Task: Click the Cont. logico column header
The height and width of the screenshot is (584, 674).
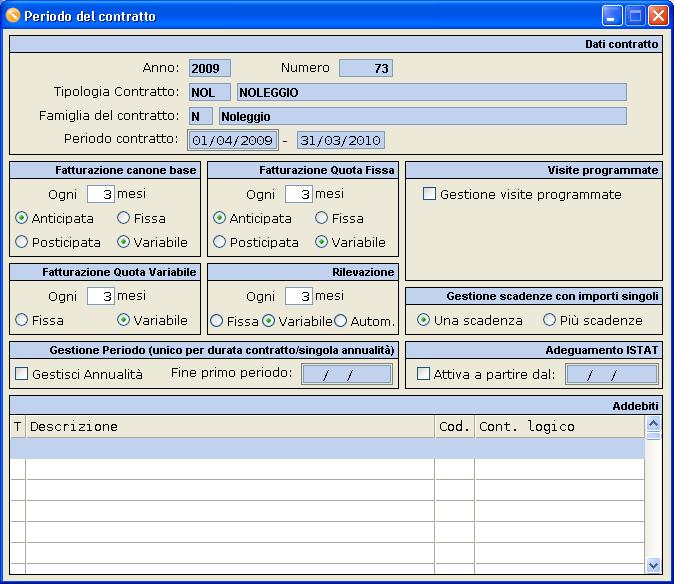Action: click(x=559, y=426)
